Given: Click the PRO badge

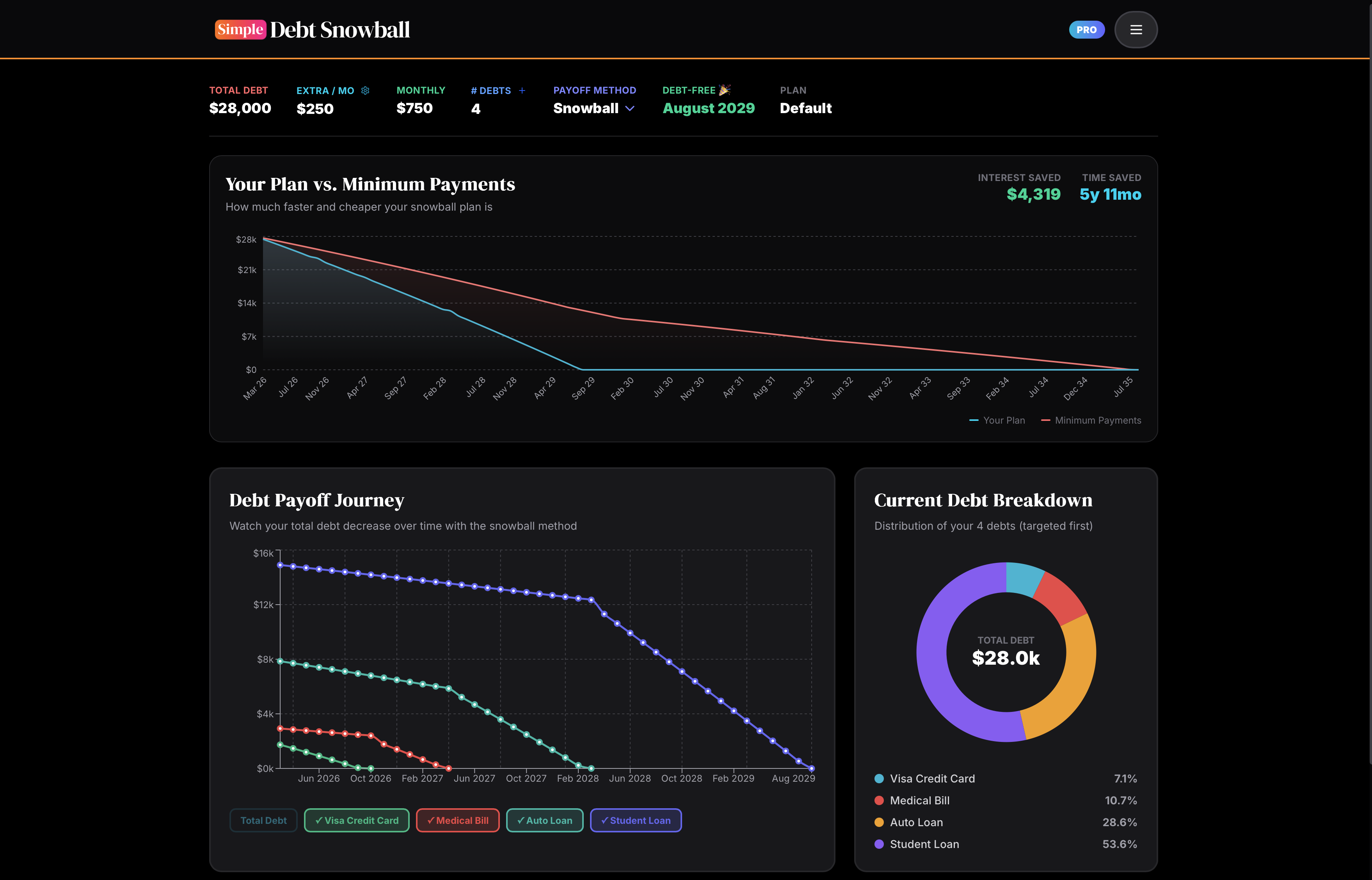Looking at the screenshot, I should coord(1086,29).
